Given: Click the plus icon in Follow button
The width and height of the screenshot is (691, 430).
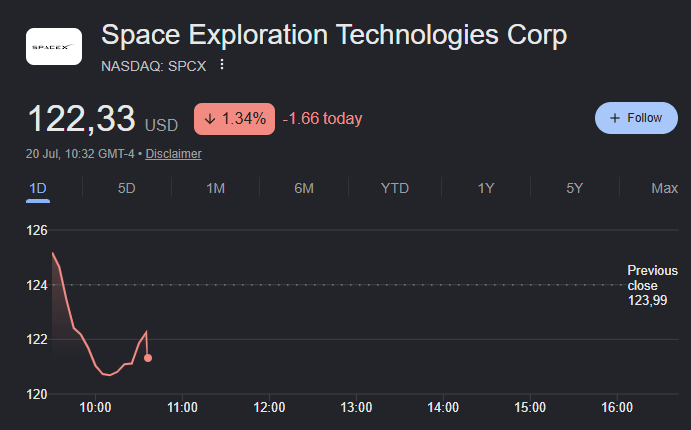Looking at the screenshot, I should click(x=614, y=118).
